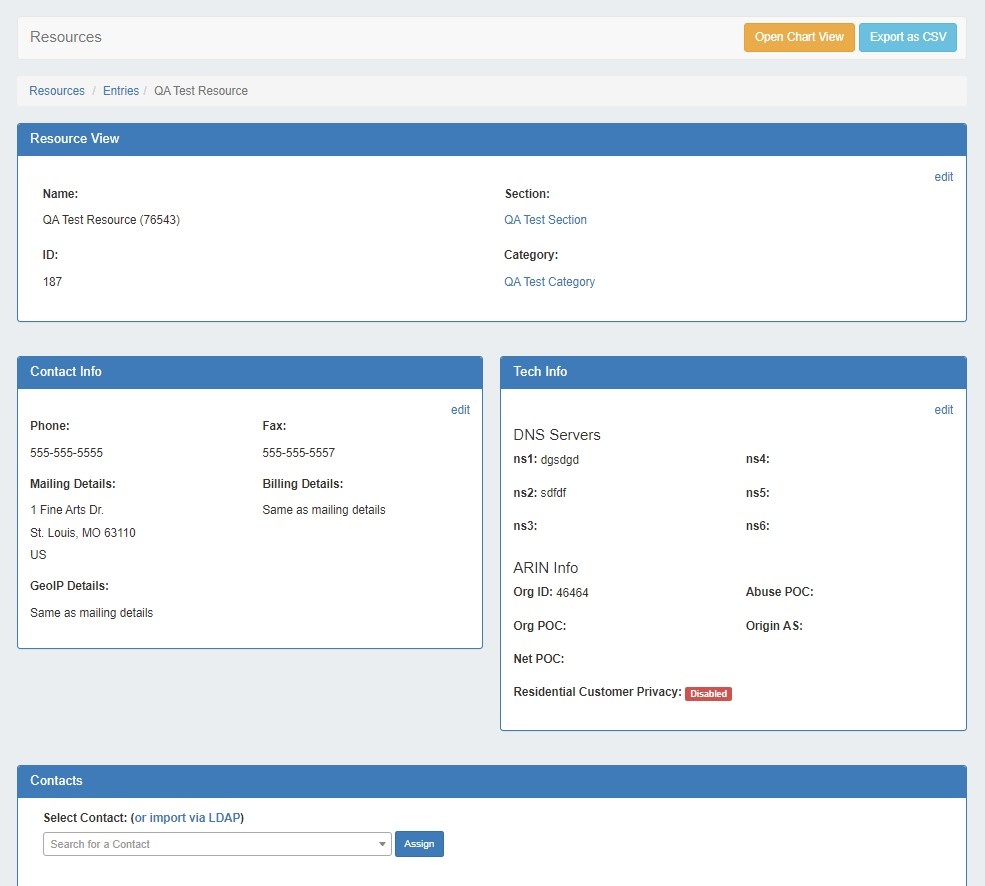
Task: Click the red Disabled privacy badge
Action: pyautogui.click(x=708, y=694)
